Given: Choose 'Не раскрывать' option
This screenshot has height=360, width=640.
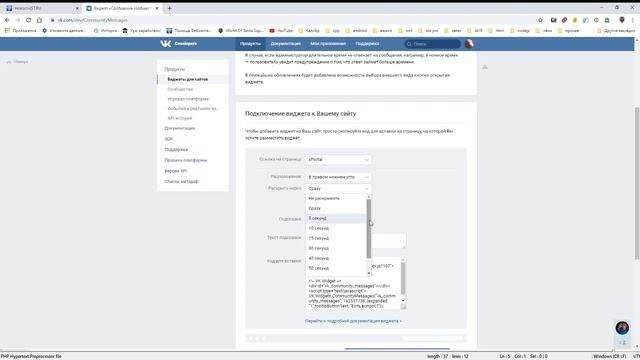Looking at the screenshot, I should coord(336,198).
